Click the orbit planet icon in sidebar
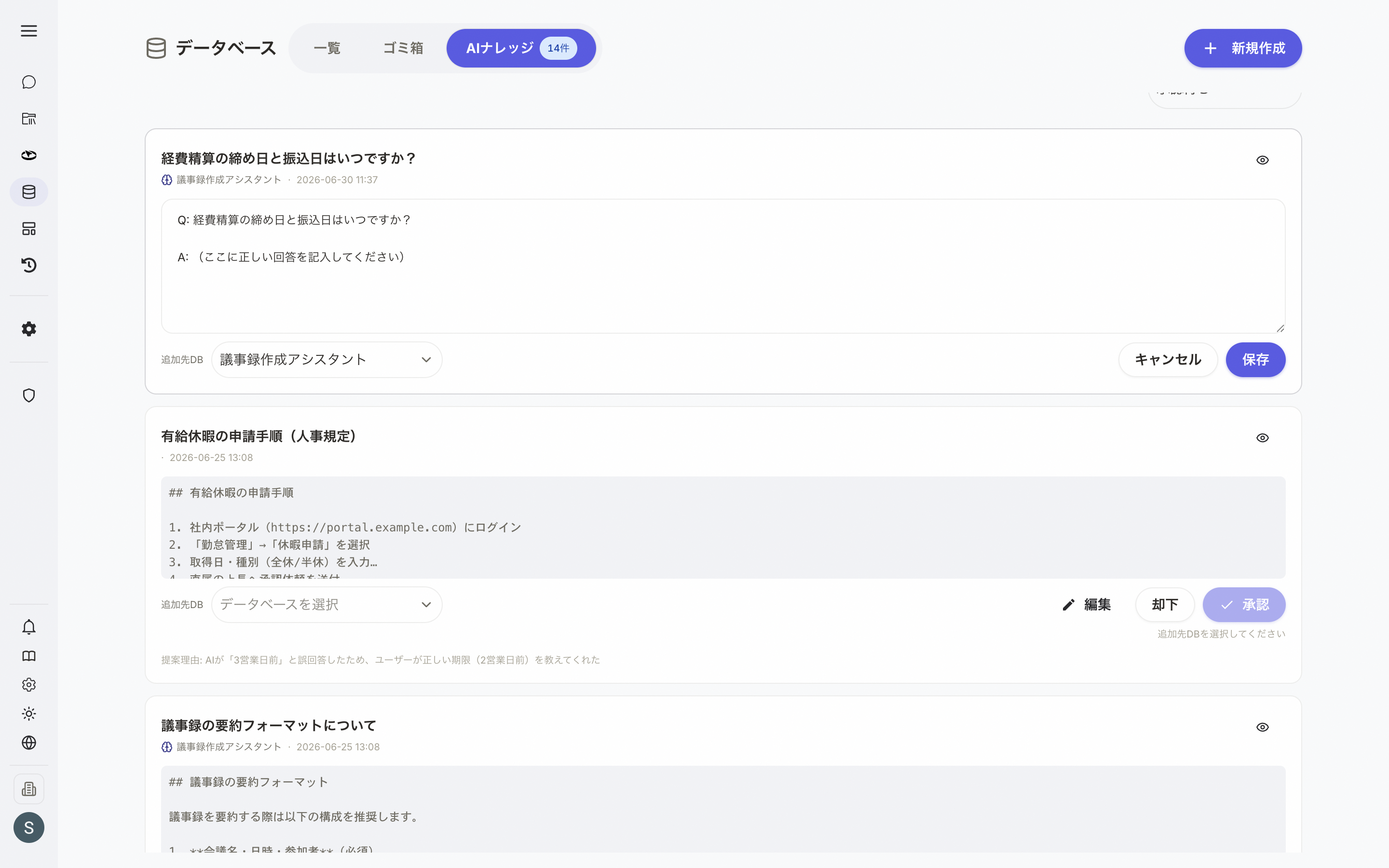Screen dimensions: 1389x868 coord(29,156)
